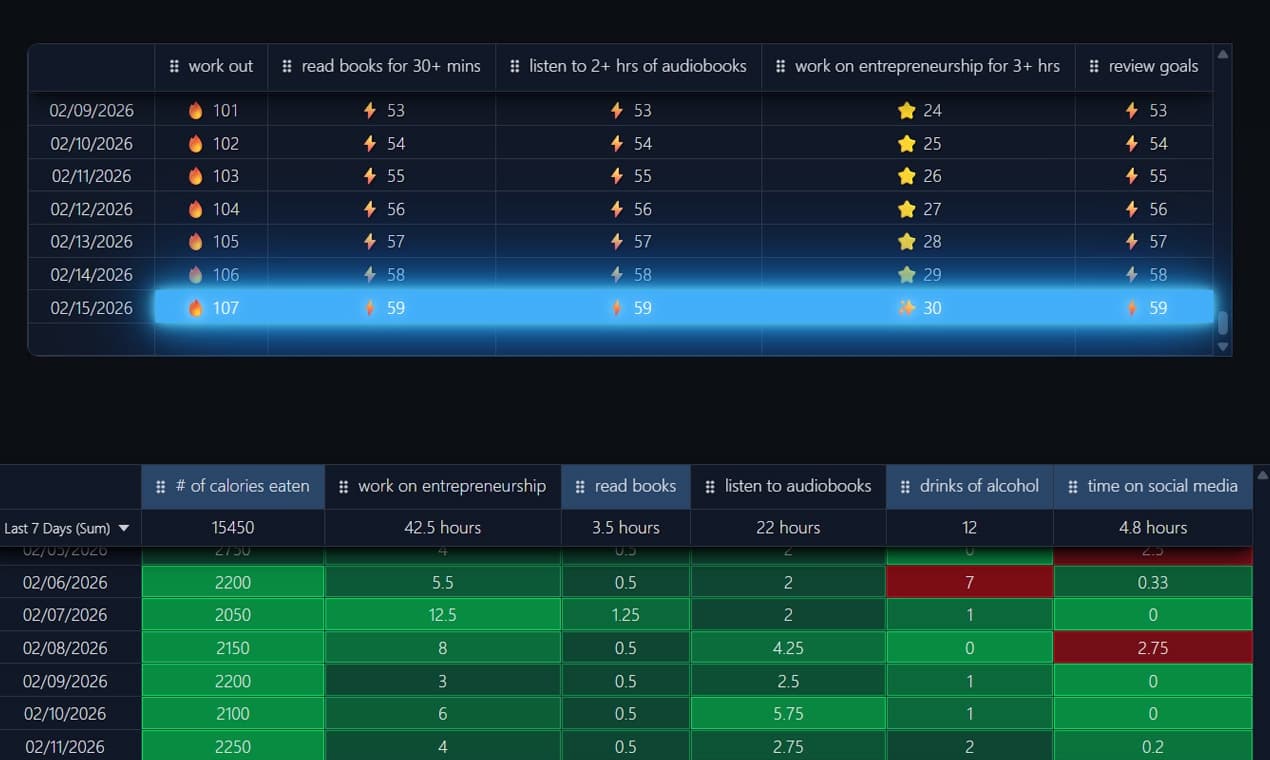Select the 12.5 entrepreneurship hours cell
The height and width of the screenshot is (760, 1270).
[442, 615]
